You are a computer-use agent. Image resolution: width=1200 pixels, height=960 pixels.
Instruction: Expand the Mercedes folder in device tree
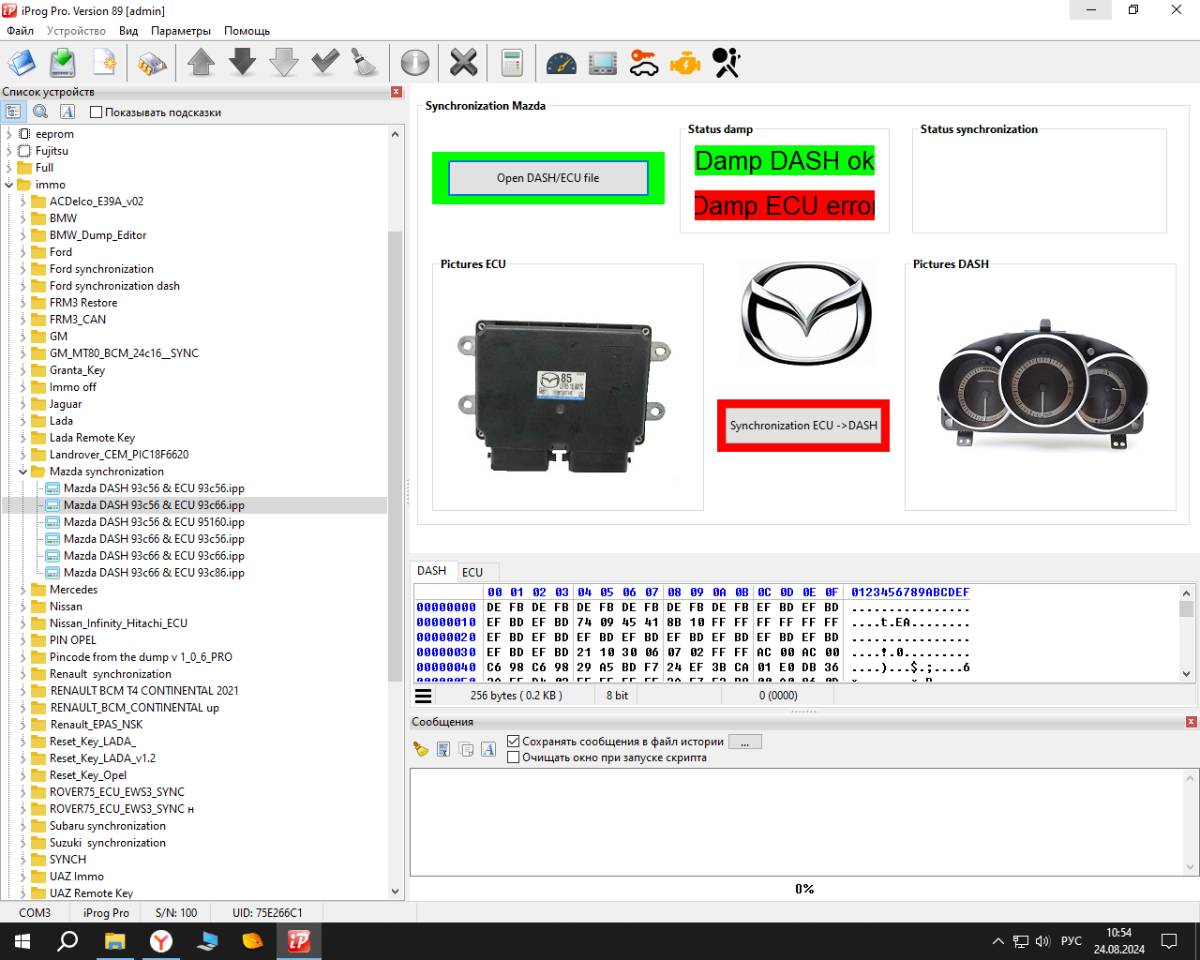24,590
